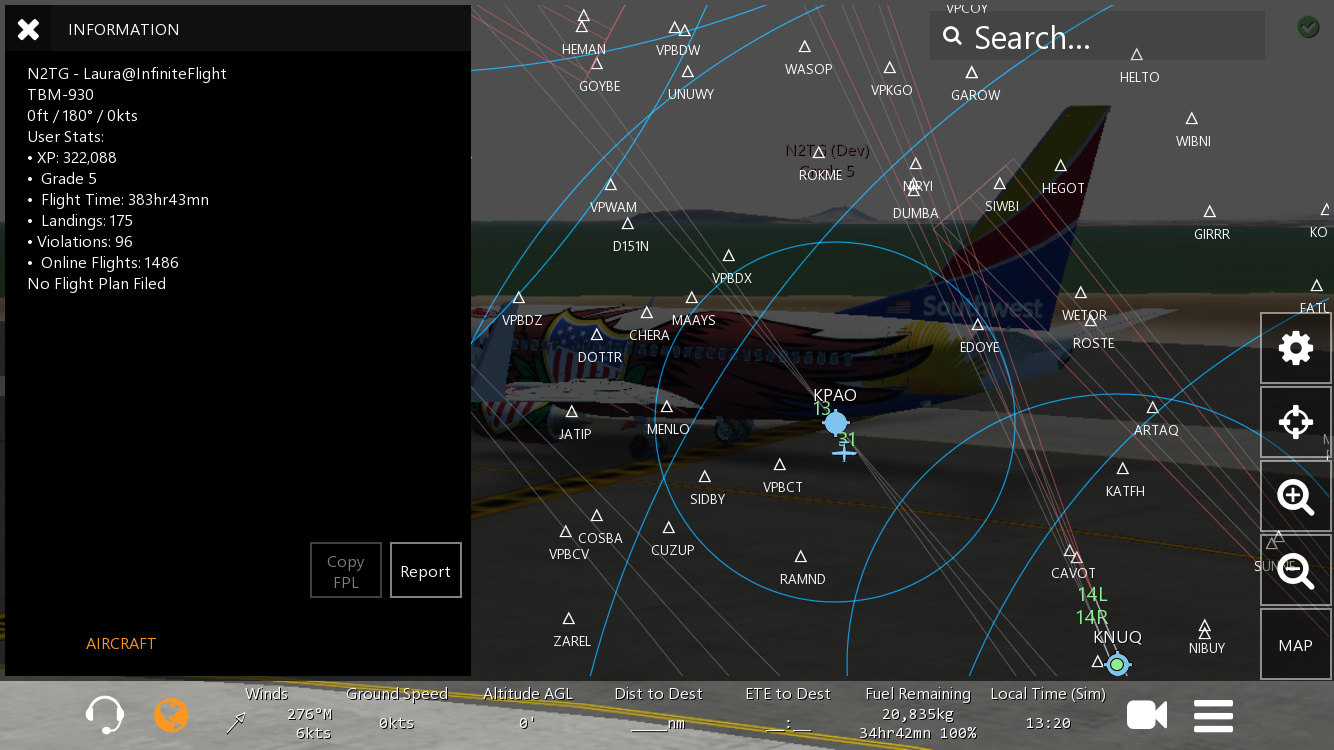Image resolution: width=1334 pixels, height=750 pixels.
Task: Click the "Violations: 96" stat line
Action: pyautogui.click(x=80, y=242)
